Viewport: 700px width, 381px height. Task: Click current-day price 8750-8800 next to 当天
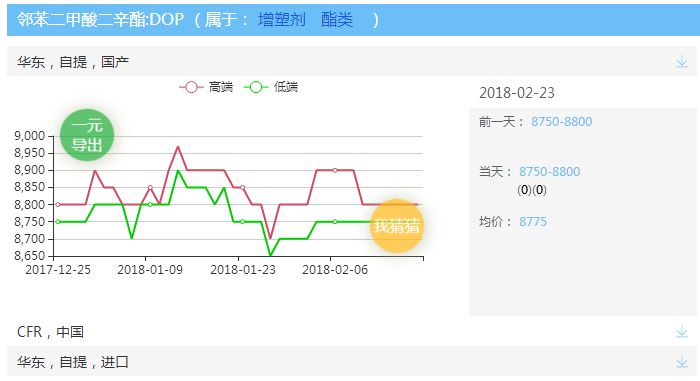coord(549,172)
